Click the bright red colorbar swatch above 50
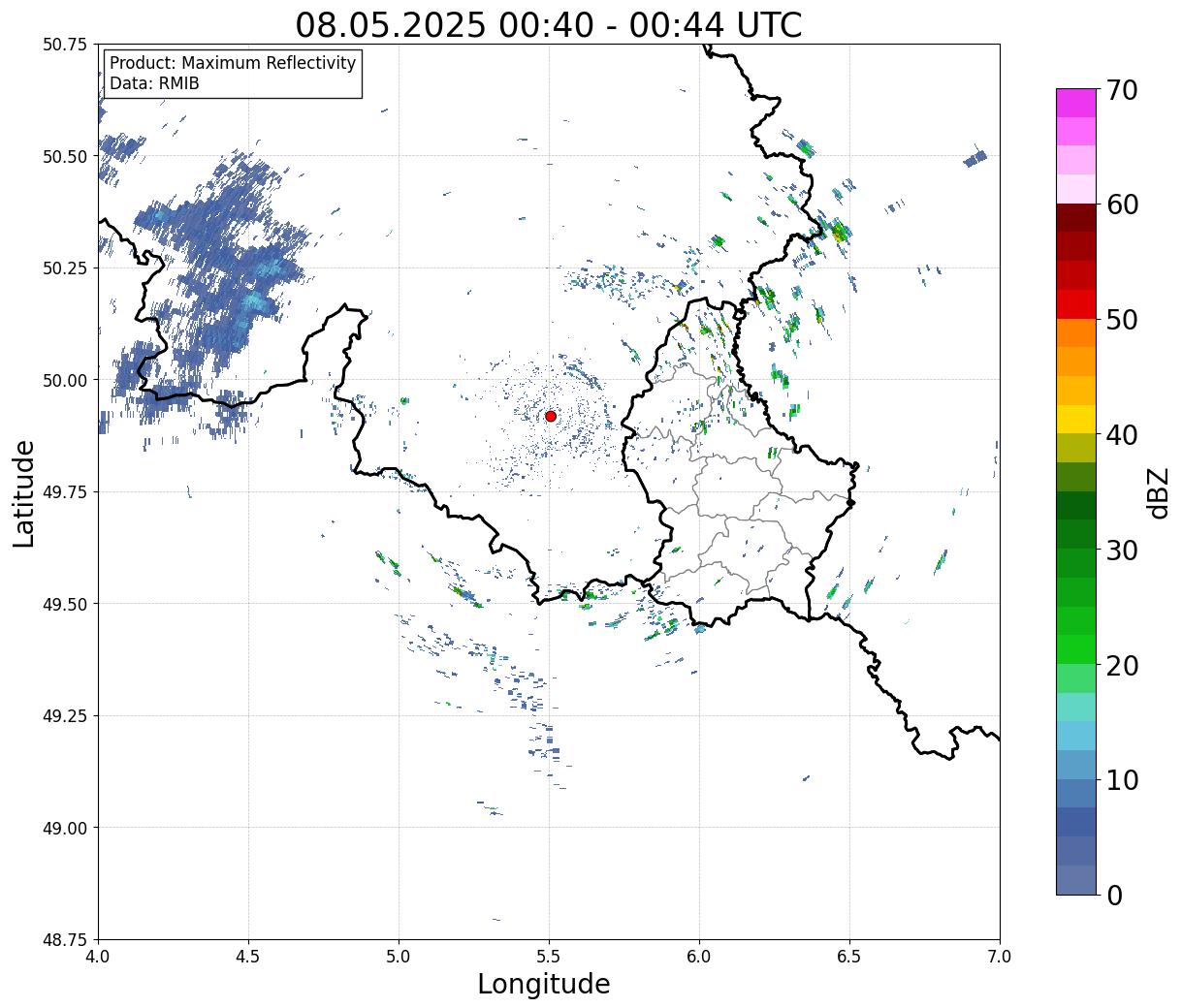The width and height of the screenshot is (1182, 1008). coord(1076,304)
